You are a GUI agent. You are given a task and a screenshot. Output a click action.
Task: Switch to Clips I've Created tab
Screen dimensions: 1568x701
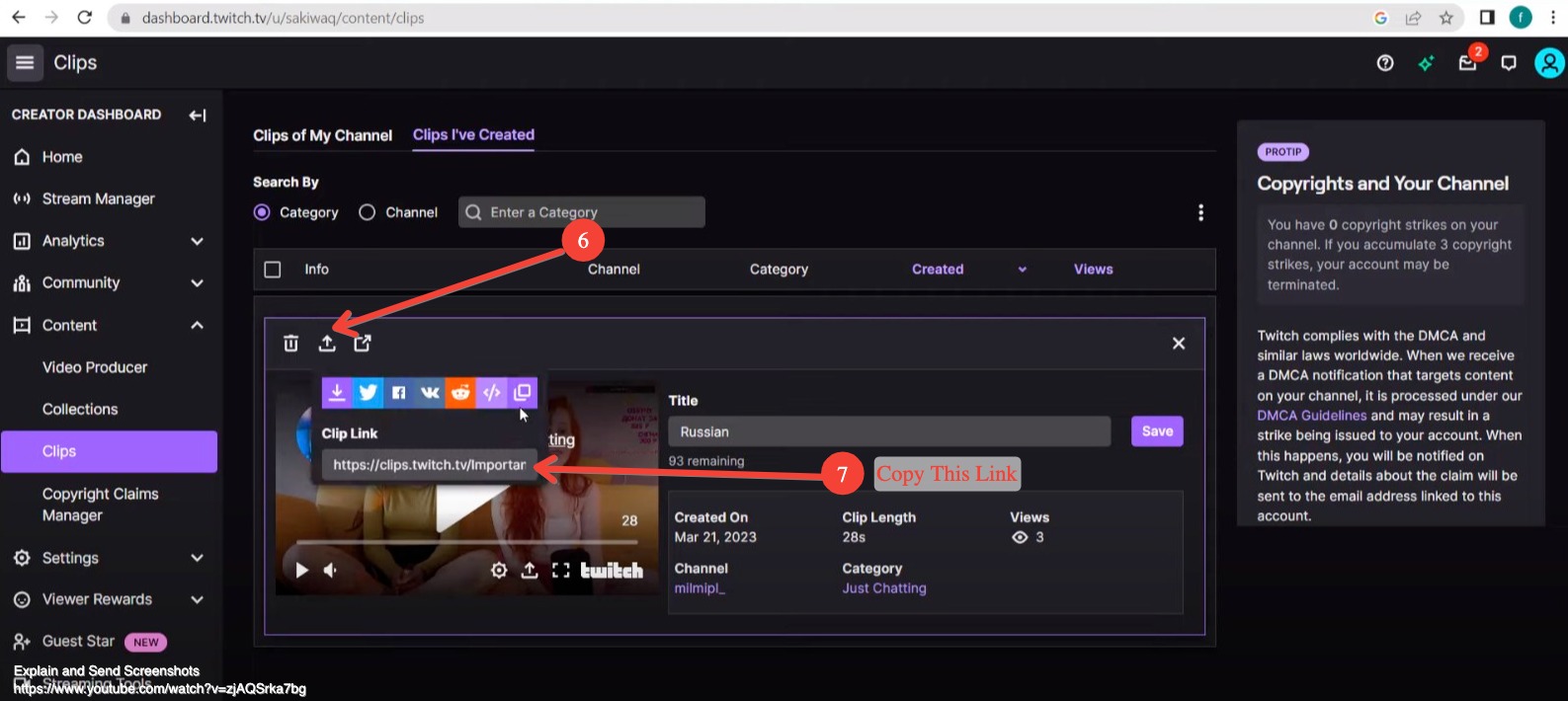coord(473,135)
